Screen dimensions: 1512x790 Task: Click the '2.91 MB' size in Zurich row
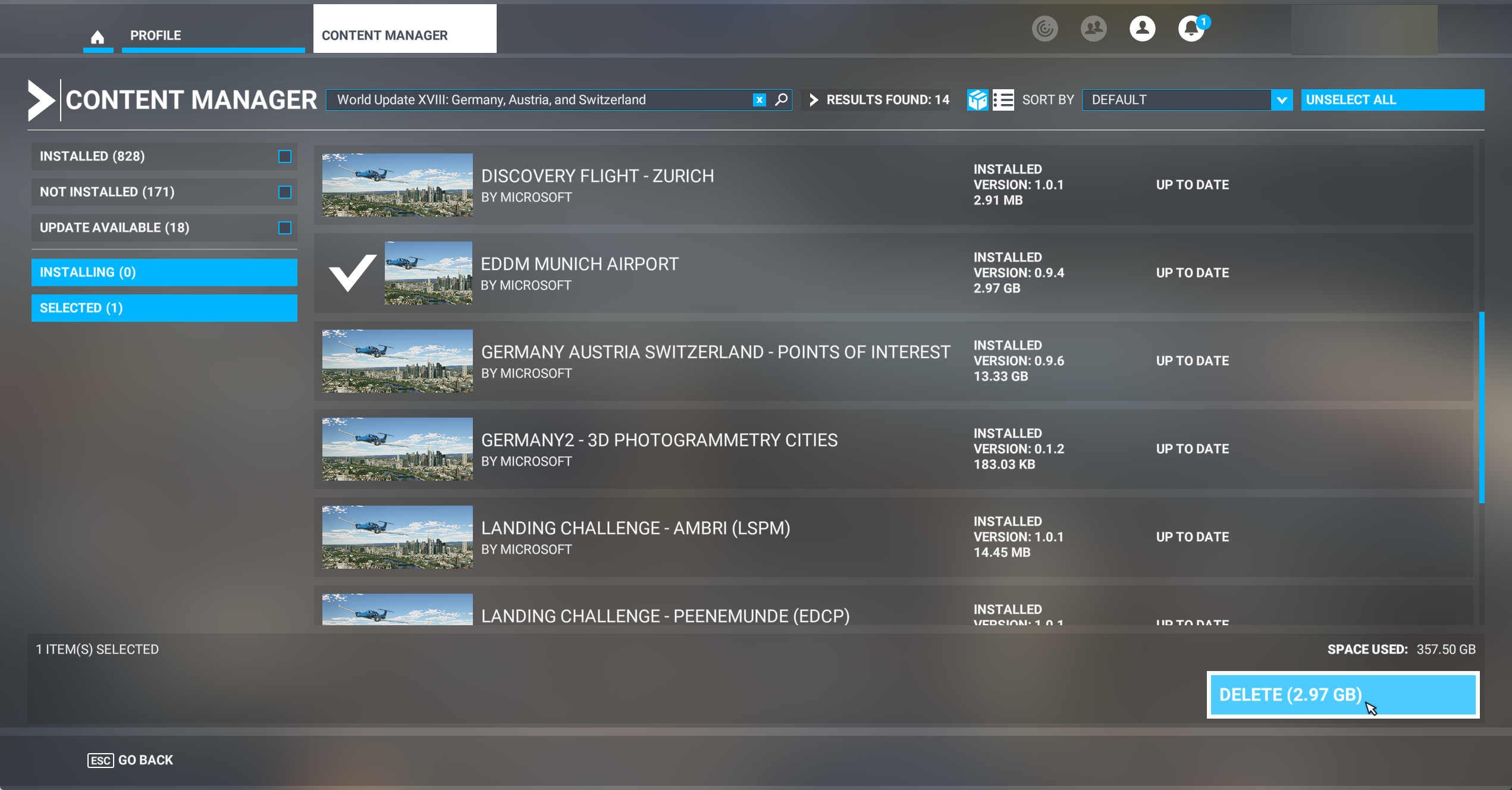998,200
